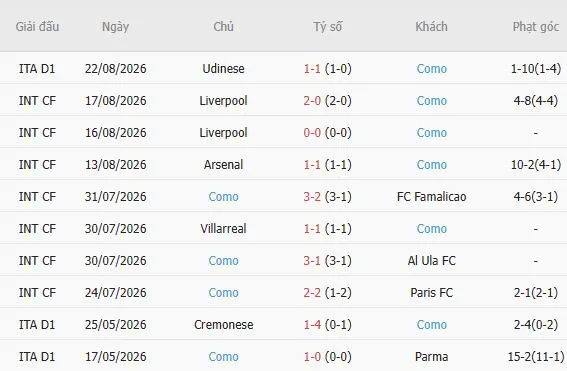Select Liverpool in the 16/08/2026 row
The image size is (567, 371).
(223, 133)
